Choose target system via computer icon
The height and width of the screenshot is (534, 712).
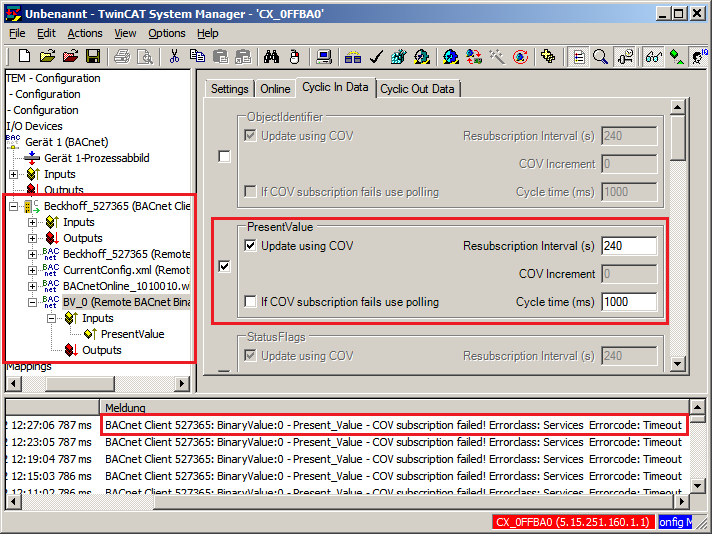pos(324,57)
